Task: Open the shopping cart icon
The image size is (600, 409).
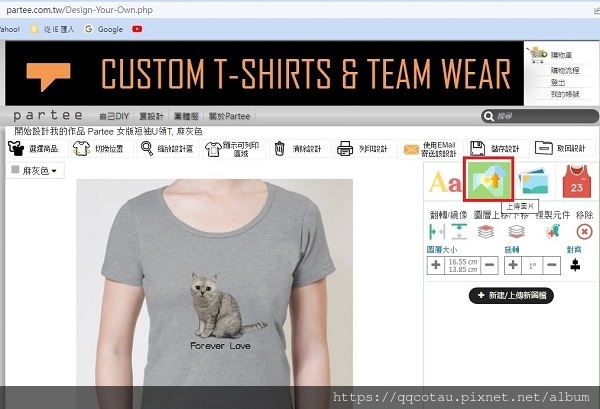Action: pos(537,55)
